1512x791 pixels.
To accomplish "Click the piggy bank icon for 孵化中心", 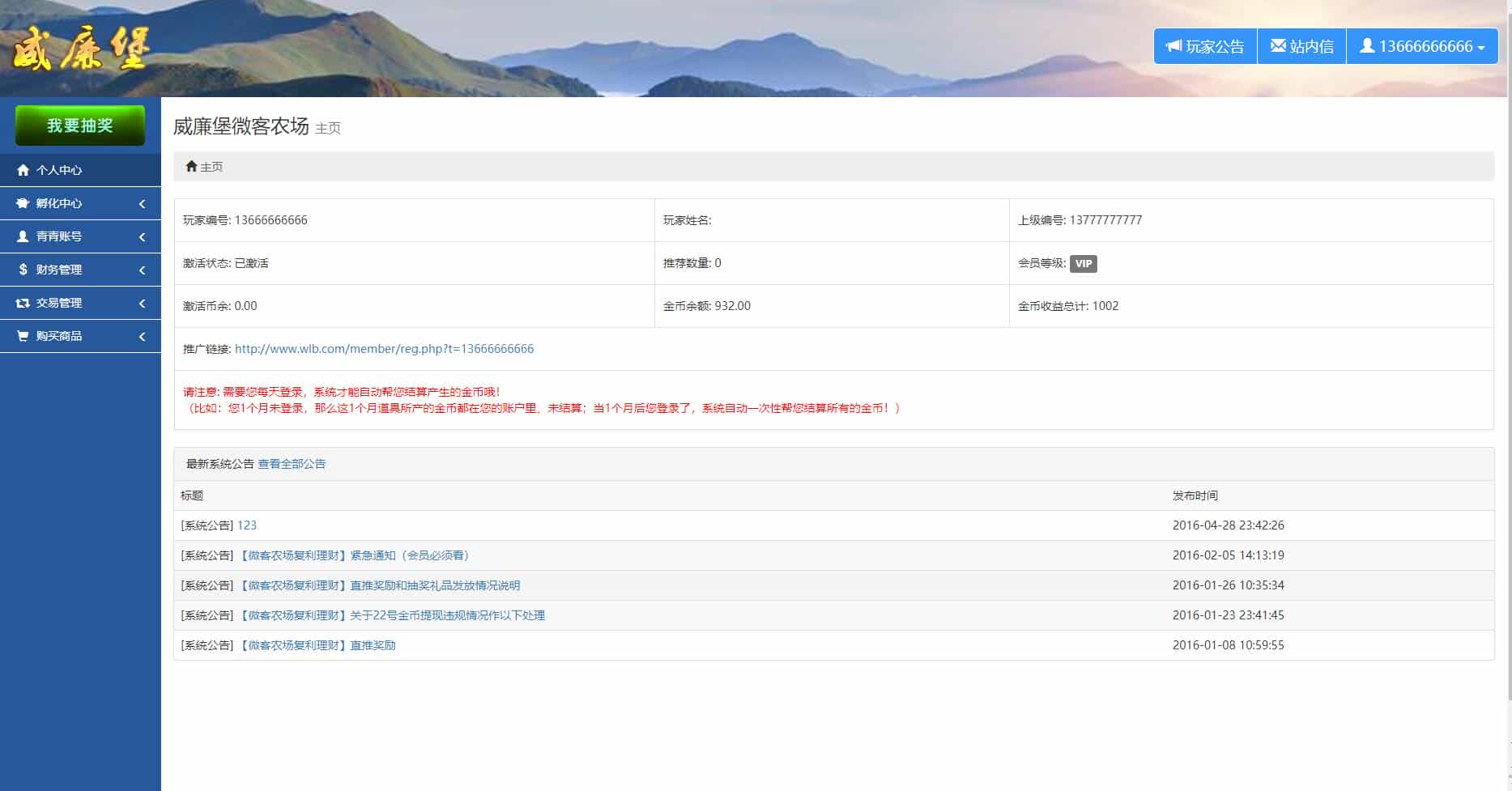I will click(23, 203).
